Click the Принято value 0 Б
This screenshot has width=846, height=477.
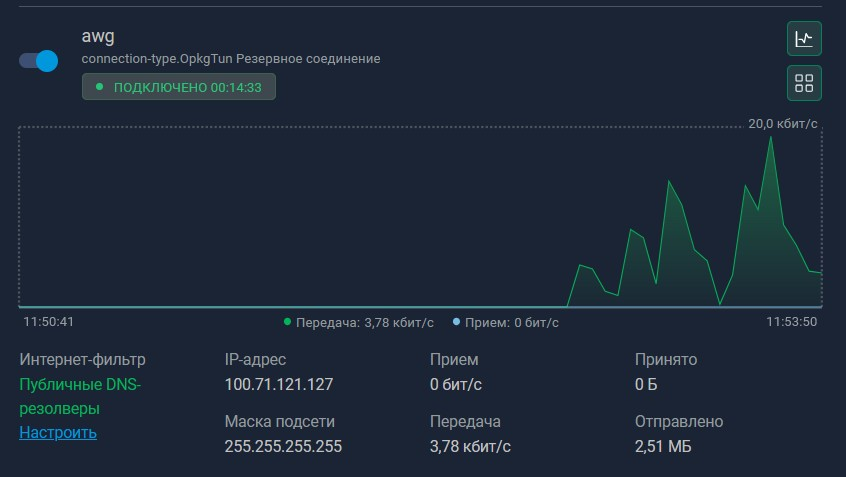(x=647, y=384)
